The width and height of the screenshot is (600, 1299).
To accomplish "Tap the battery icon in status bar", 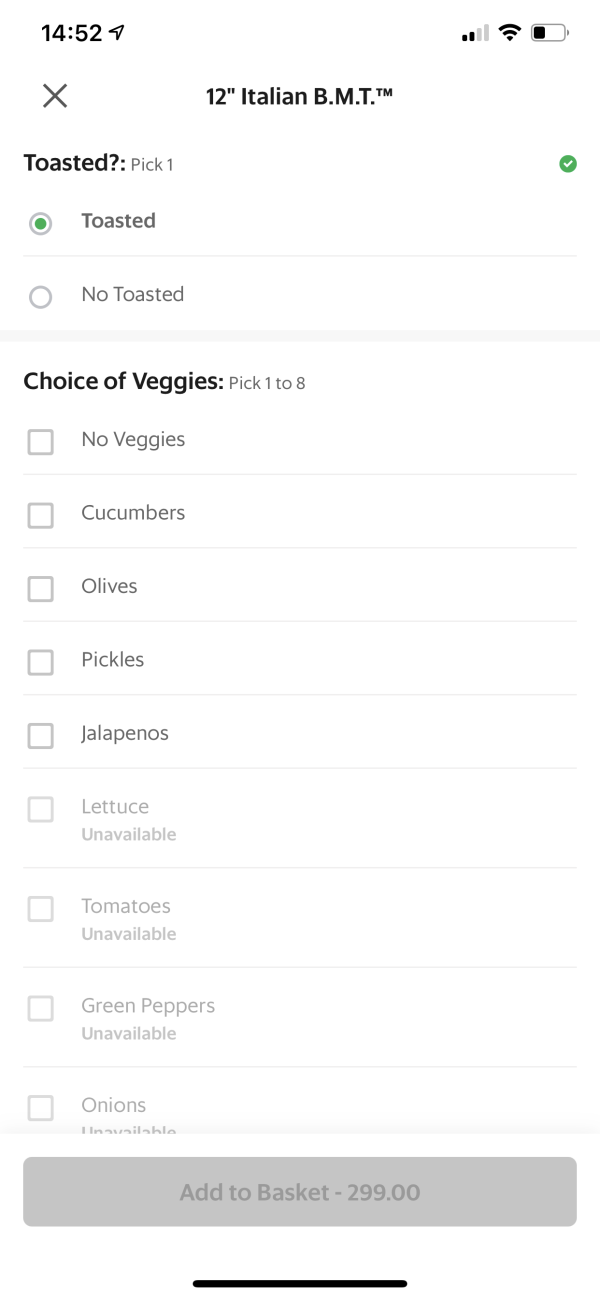I will coord(549,33).
